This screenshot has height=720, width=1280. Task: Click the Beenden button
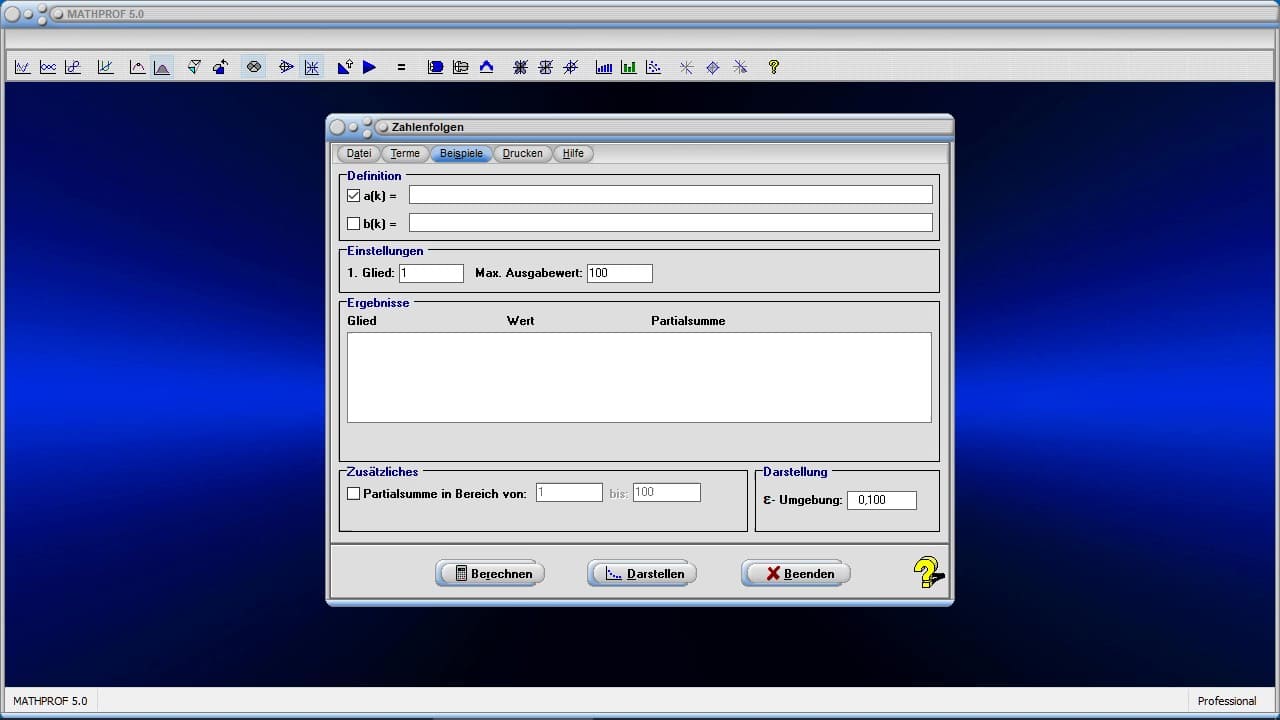(x=796, y=573)
